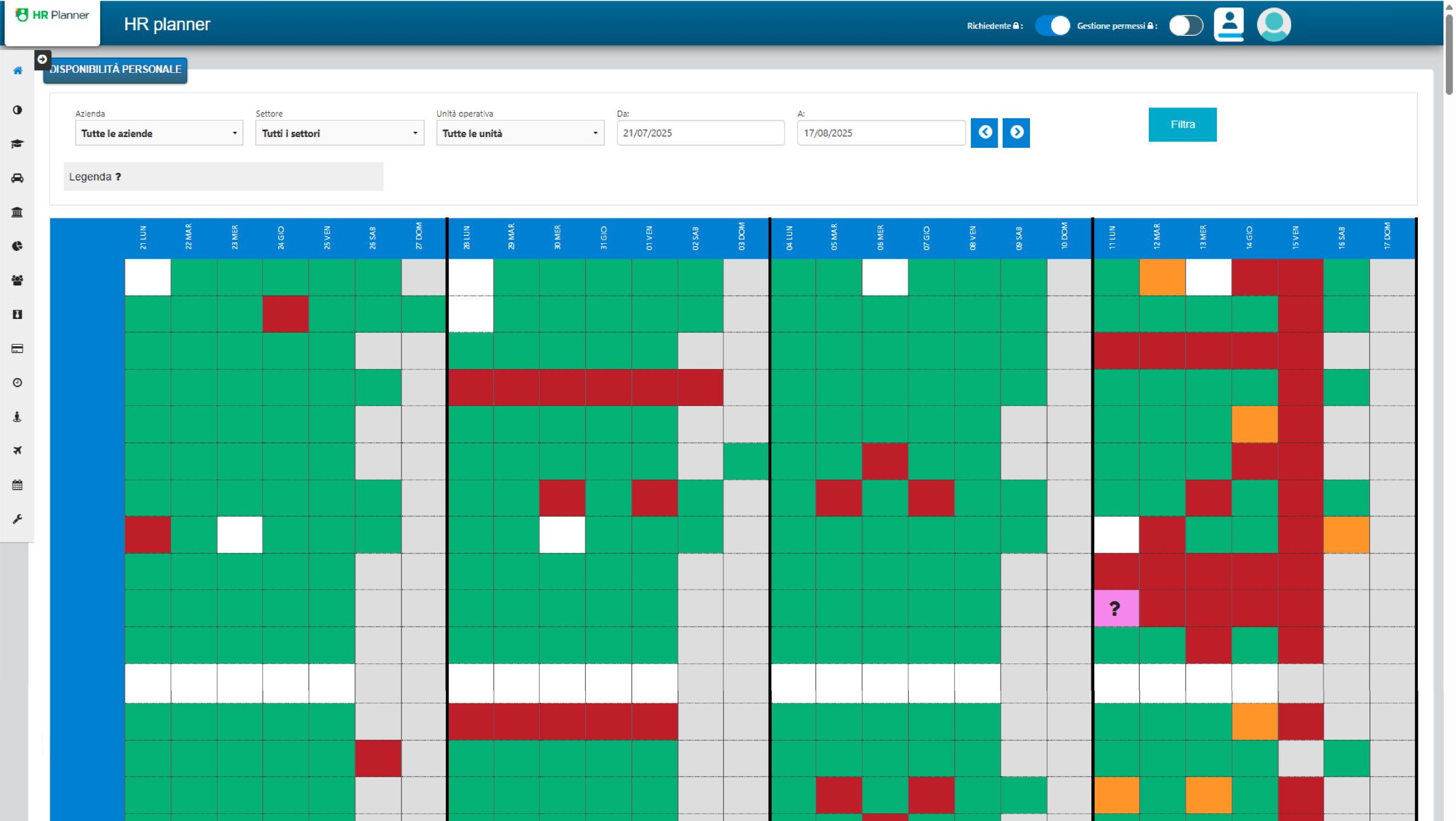
Task: Open the bank building sidebar icon
Action: tap(18, 212)
